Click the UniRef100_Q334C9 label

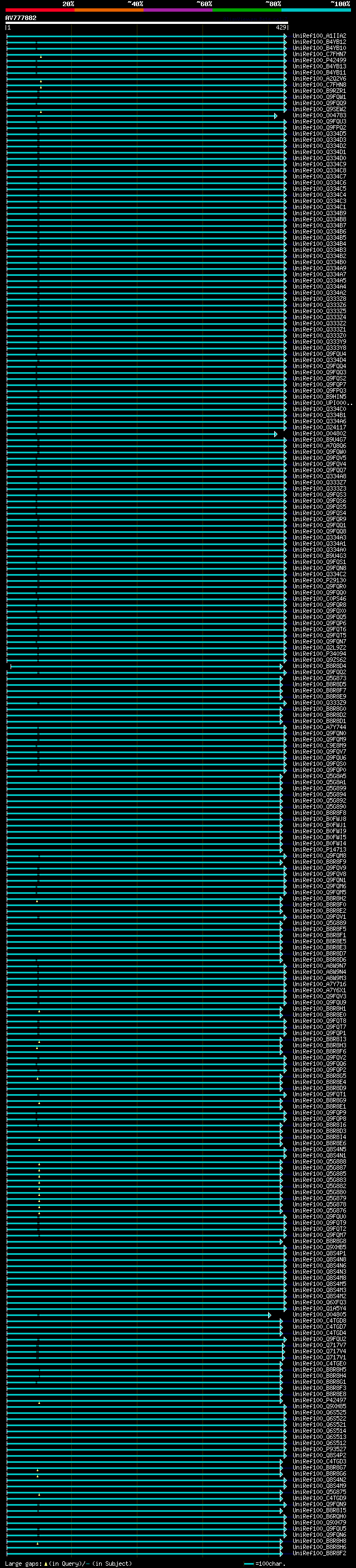[x=319, y=164]
